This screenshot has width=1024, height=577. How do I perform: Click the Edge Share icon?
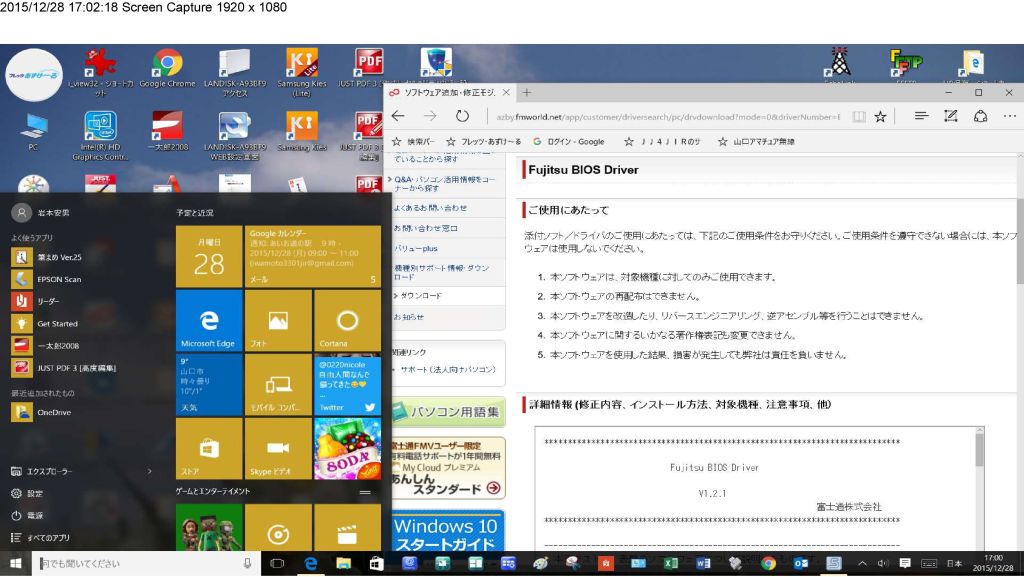980,116
